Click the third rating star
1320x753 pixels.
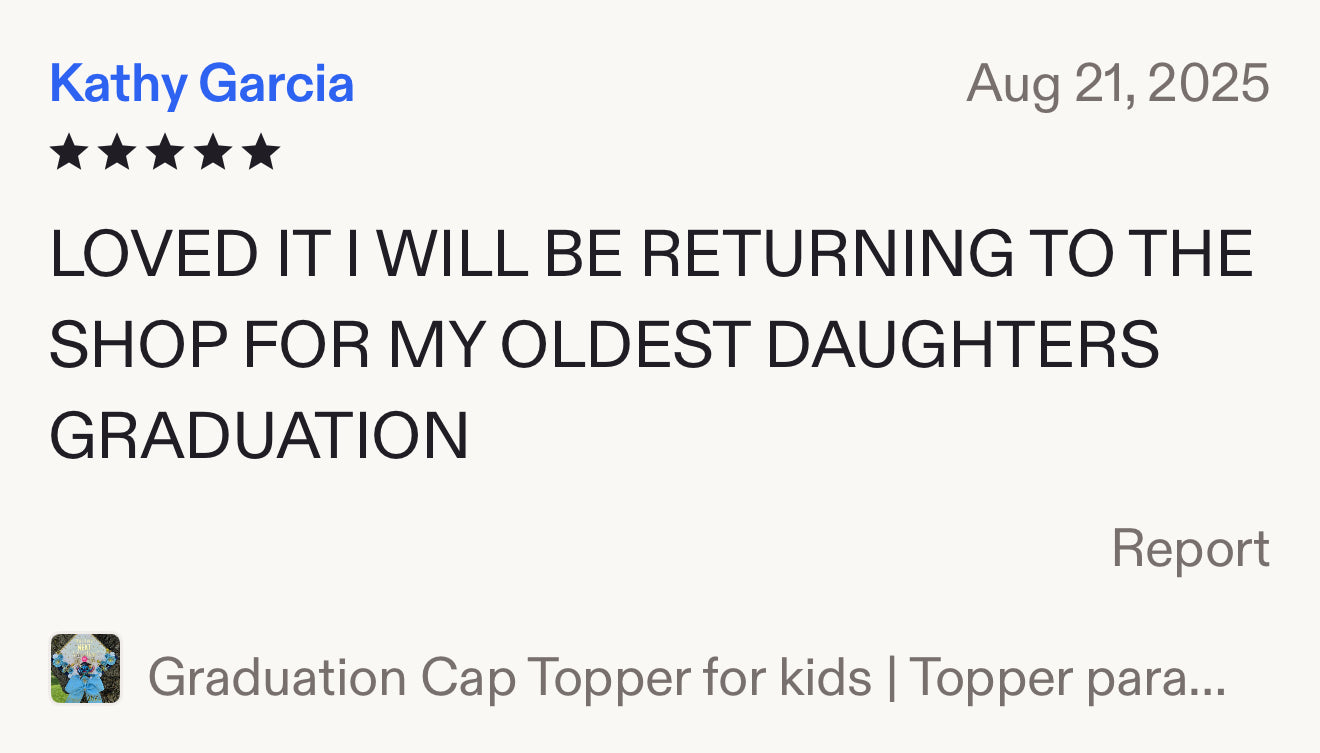click(165, 153)
